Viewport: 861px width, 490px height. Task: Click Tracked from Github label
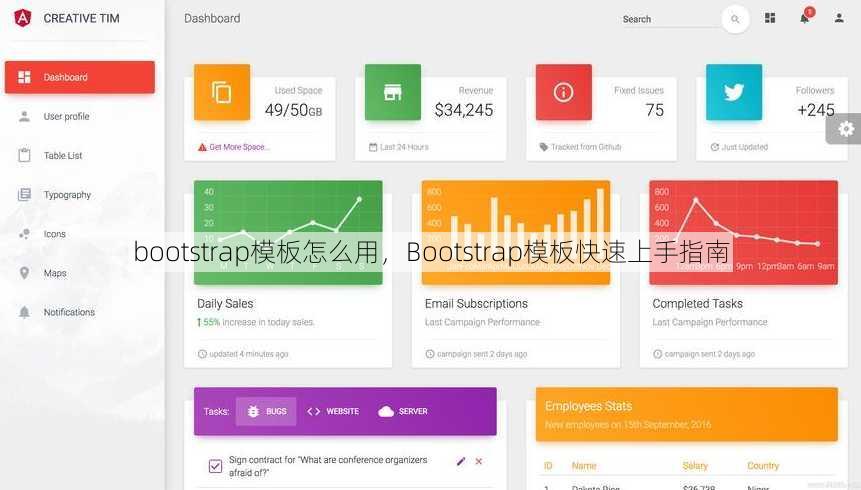586,147
